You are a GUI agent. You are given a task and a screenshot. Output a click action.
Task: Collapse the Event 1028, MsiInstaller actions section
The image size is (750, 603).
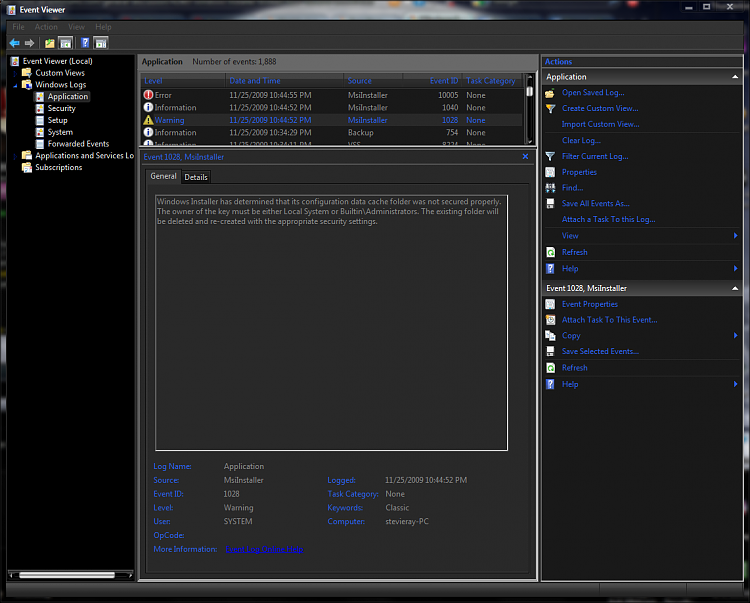pos(735,288)
